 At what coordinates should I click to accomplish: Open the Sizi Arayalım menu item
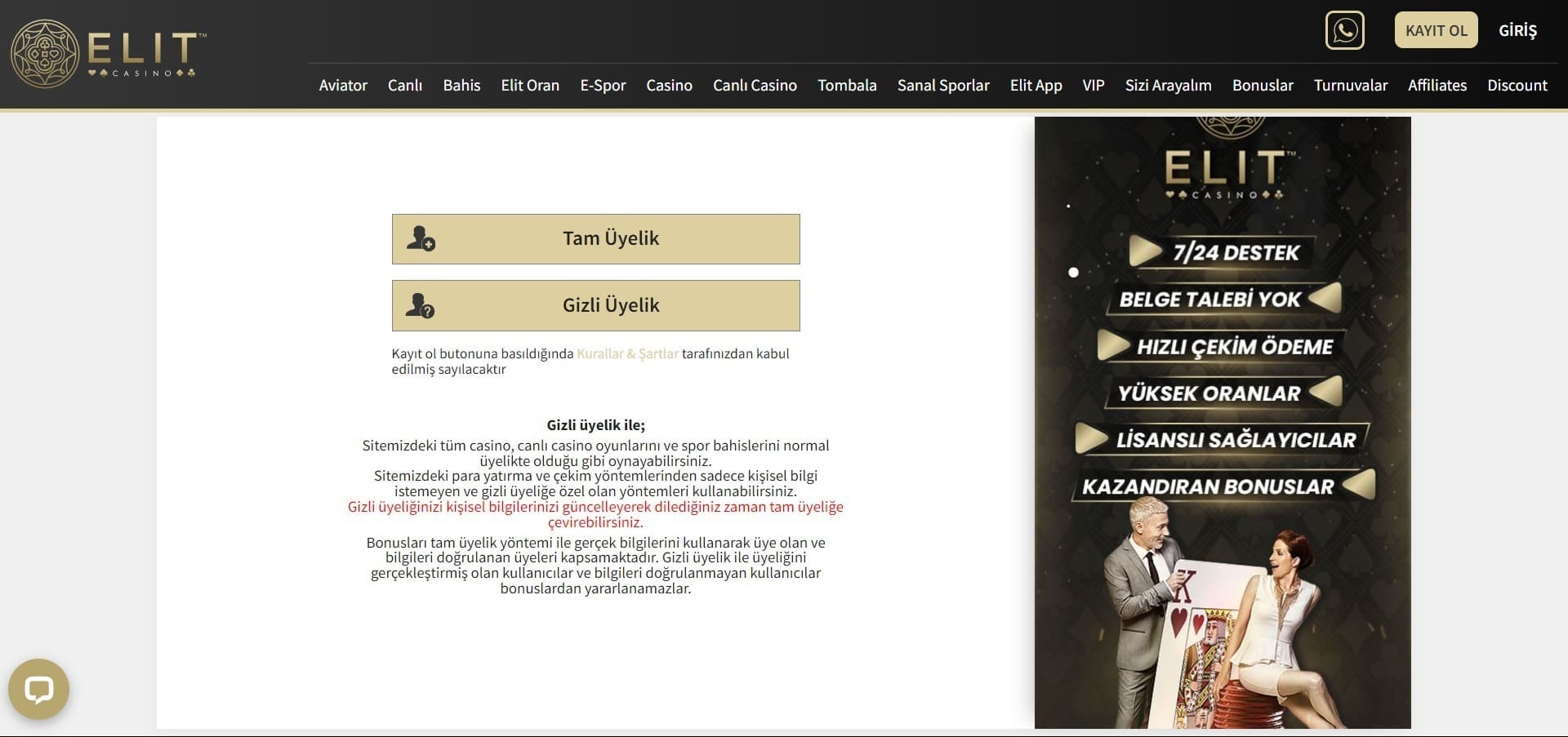coord(1168,85)
